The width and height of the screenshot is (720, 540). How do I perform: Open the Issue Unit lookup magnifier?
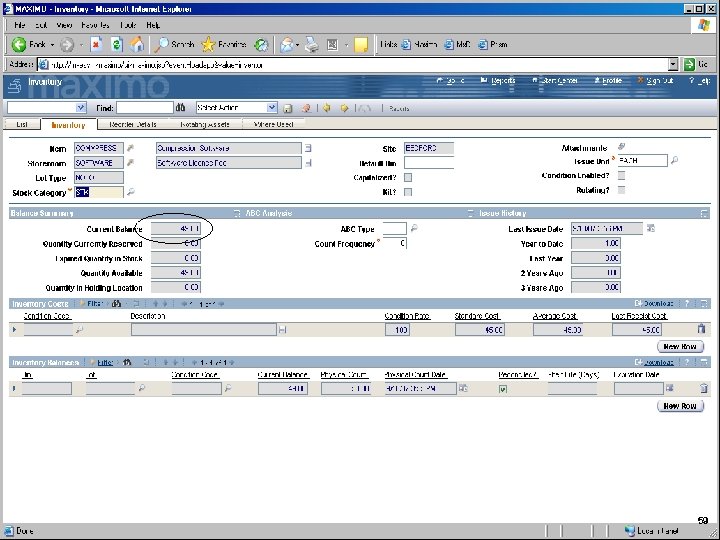[674, 160]
